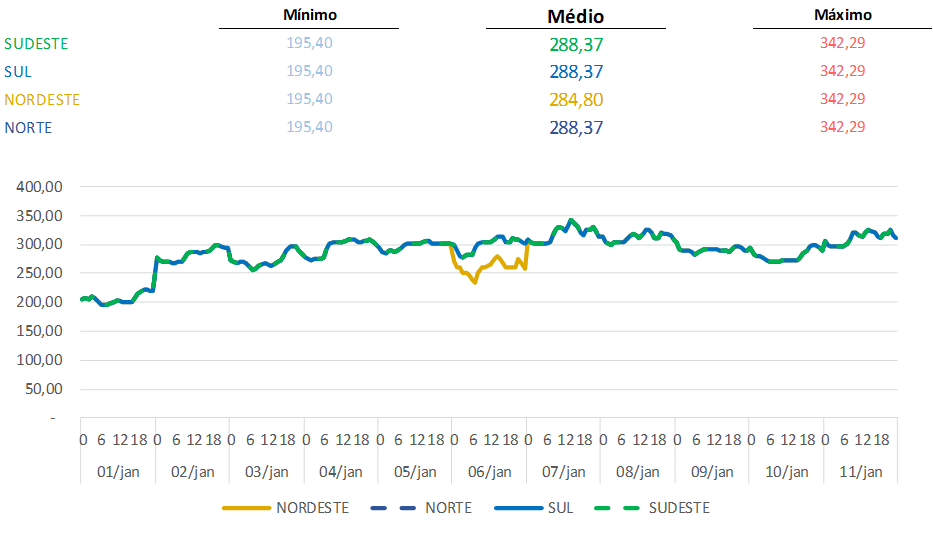Click the yellow NORDESTE dip in the chart line

(474, 281)
